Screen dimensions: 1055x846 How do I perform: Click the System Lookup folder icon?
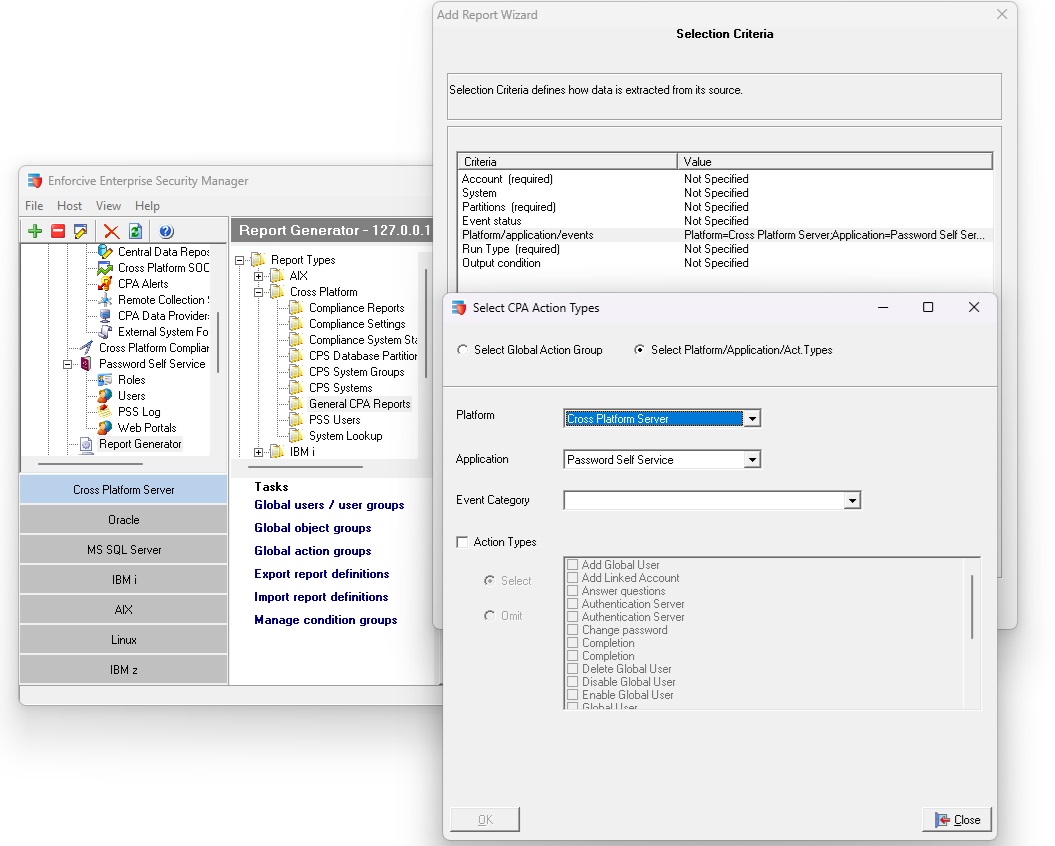coord(296,436)
